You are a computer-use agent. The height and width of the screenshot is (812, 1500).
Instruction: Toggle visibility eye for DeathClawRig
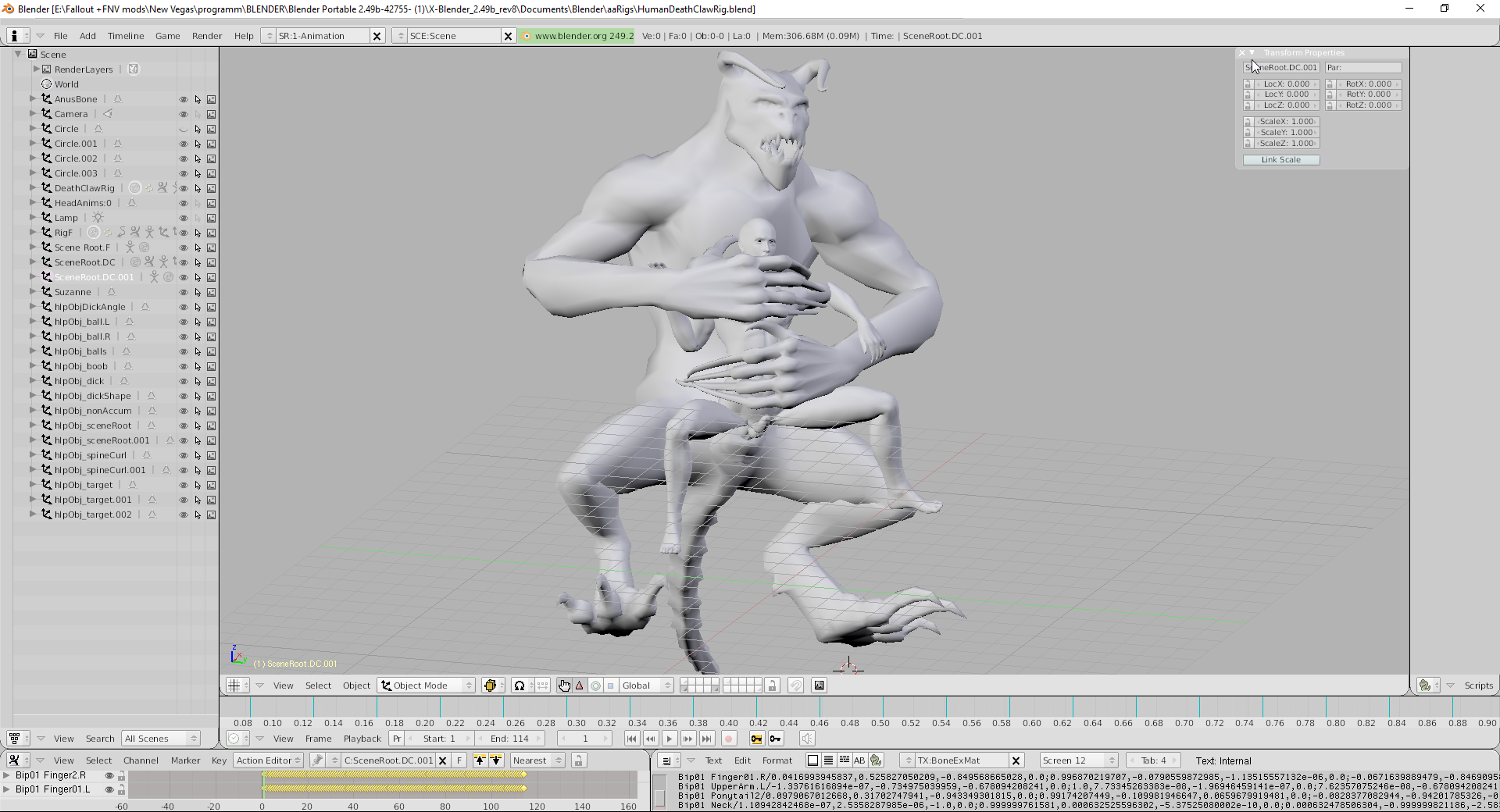pos(184,188)
